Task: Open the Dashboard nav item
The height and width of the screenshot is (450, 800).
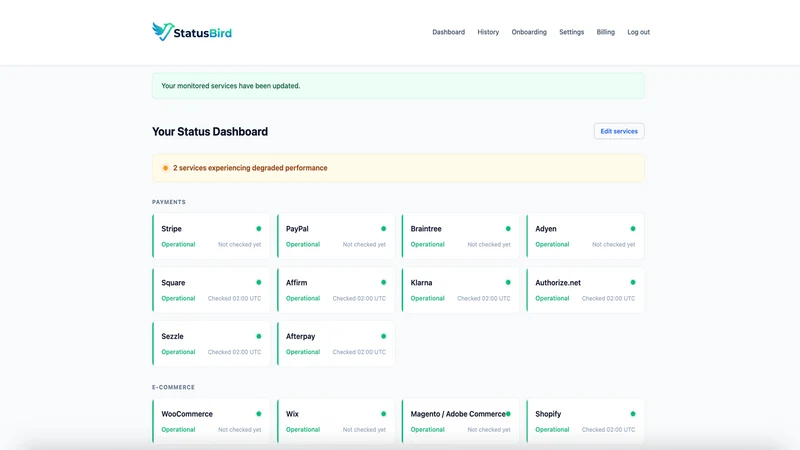Action: [448, 32]
